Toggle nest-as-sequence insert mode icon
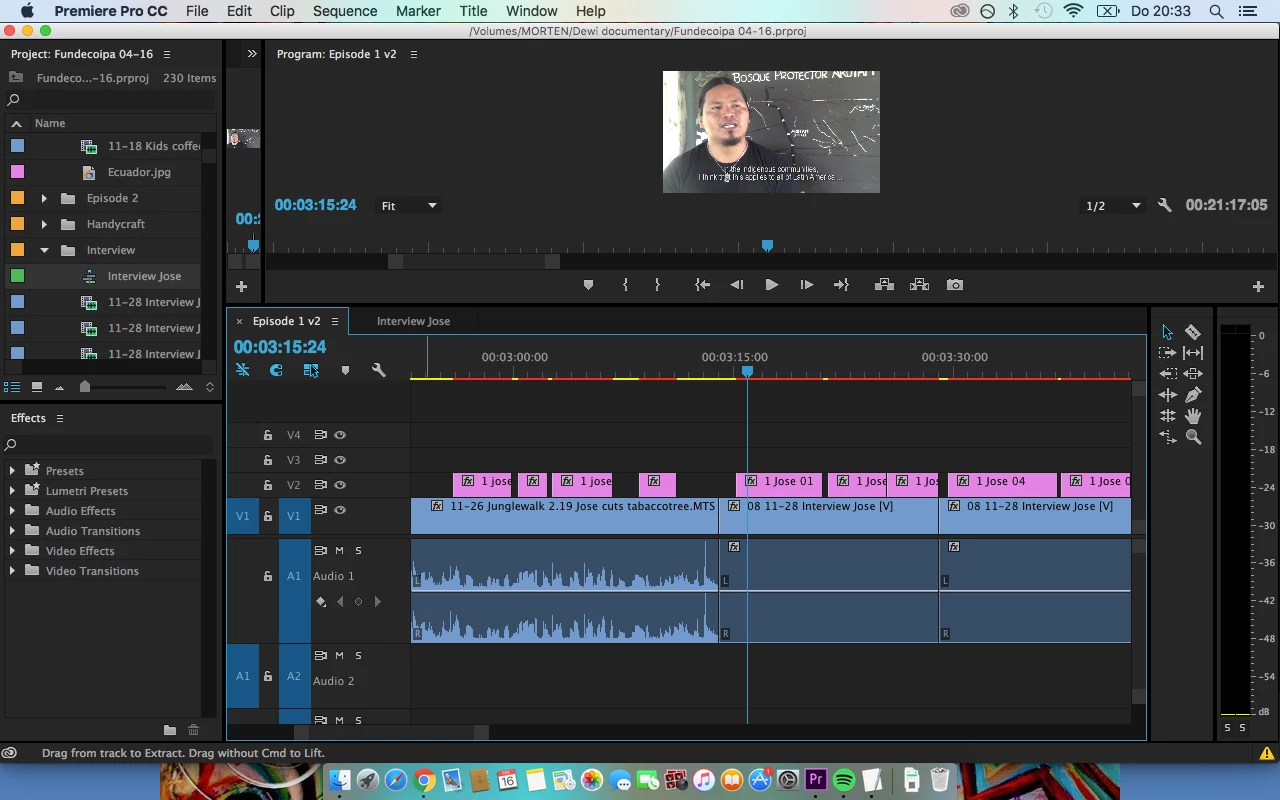 242,370
